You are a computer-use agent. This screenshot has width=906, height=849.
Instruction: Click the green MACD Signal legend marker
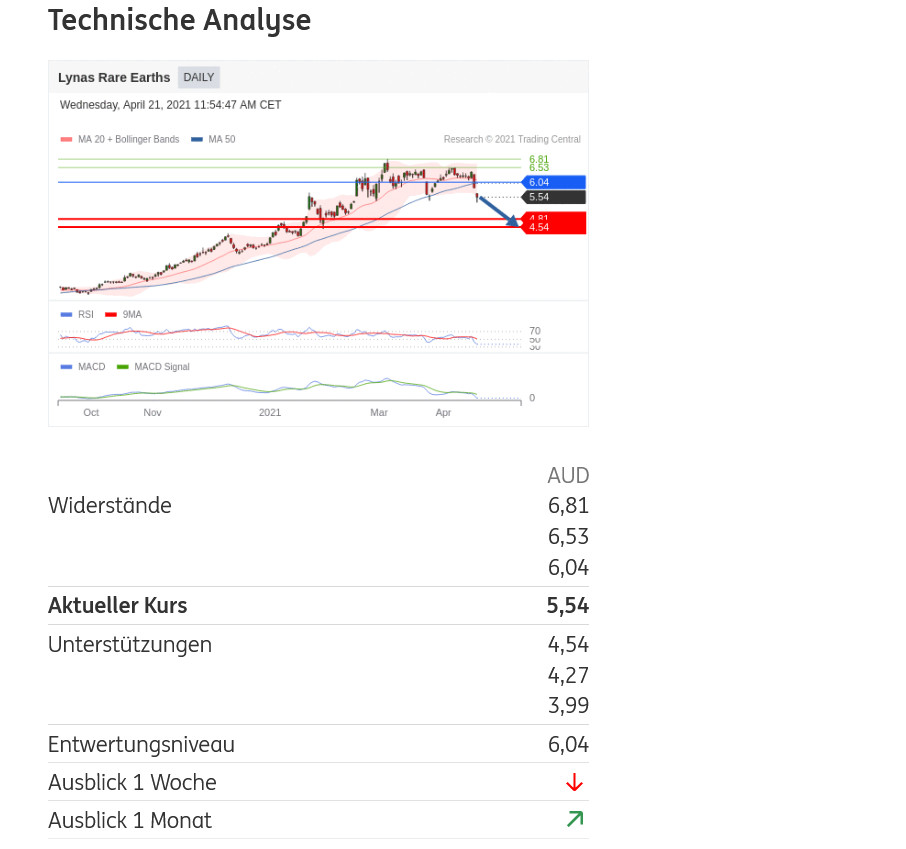coord(123,367)
